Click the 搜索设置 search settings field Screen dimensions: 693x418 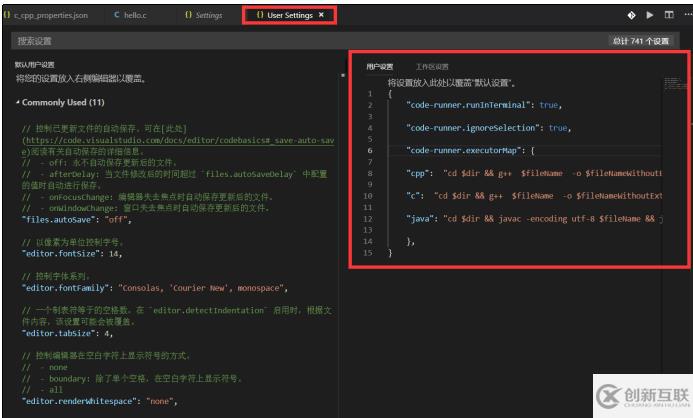coord(309,41)
